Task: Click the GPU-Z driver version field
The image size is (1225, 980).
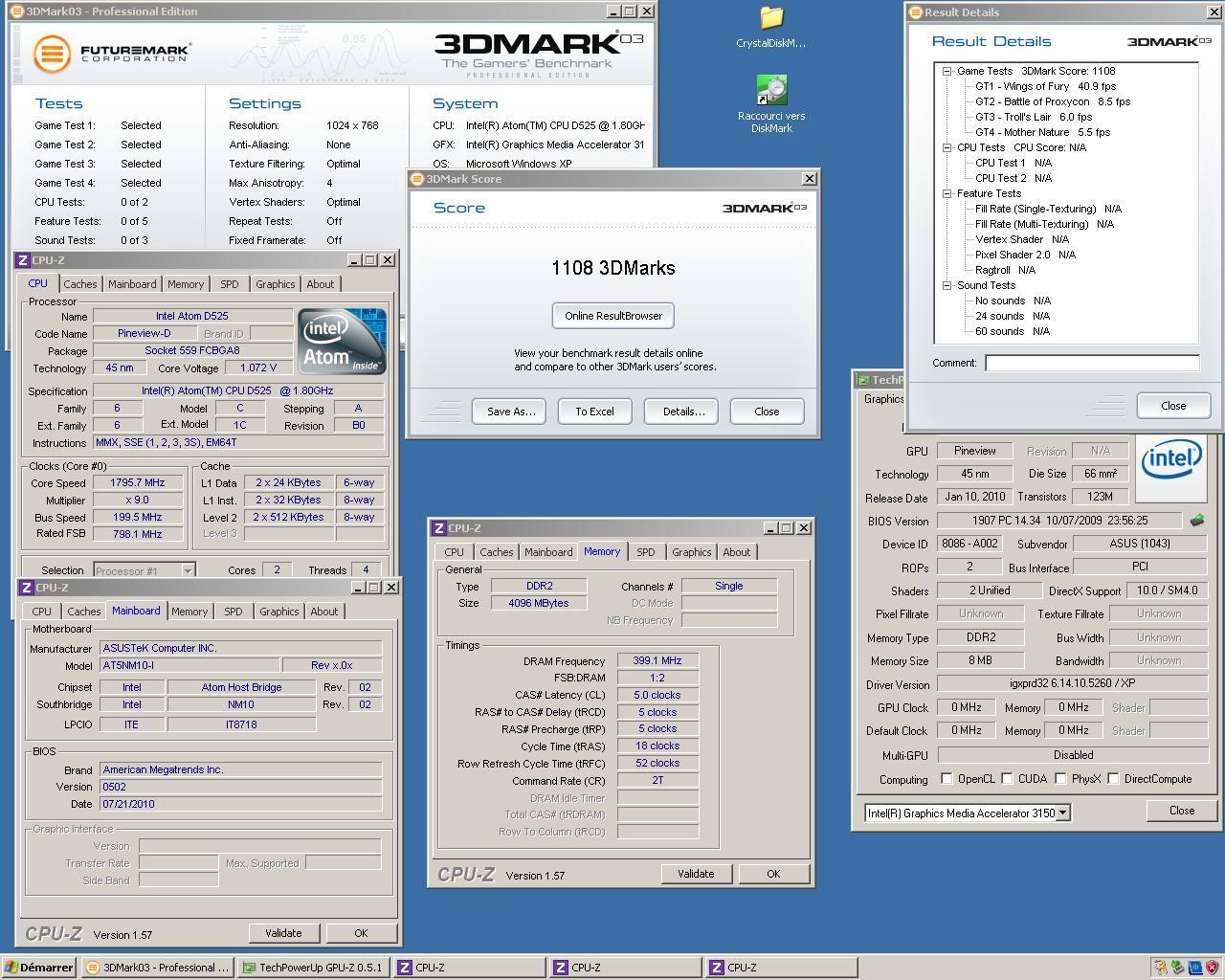Action: click(1073, 684)
